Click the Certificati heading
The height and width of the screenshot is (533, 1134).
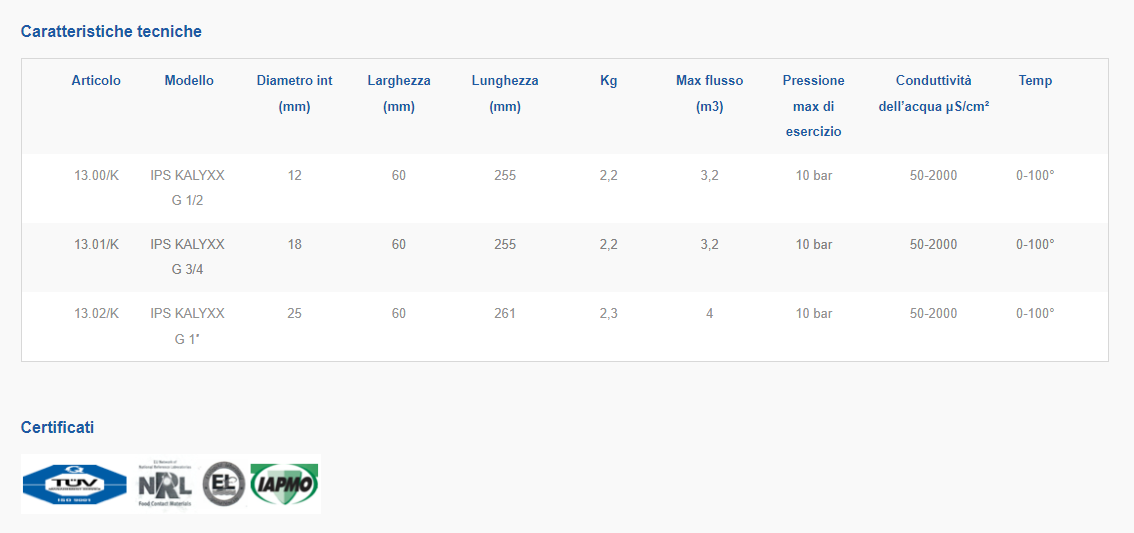(x=58, y=427)
